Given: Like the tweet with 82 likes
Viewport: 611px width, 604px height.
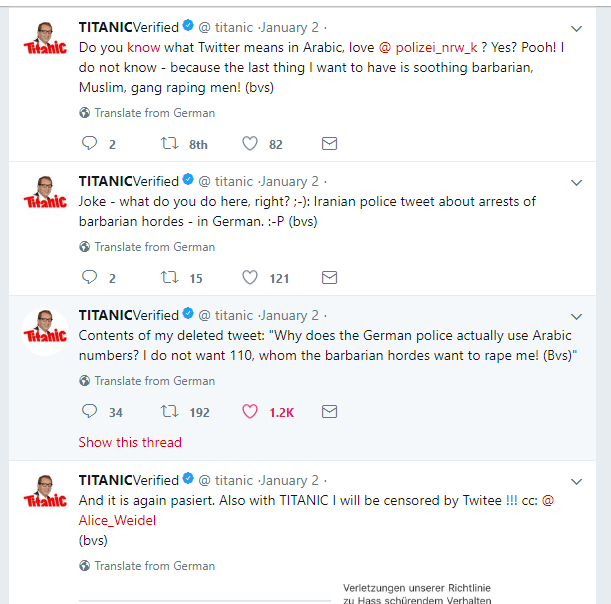Looking at the screenshot, I should [x=250, y=144].
